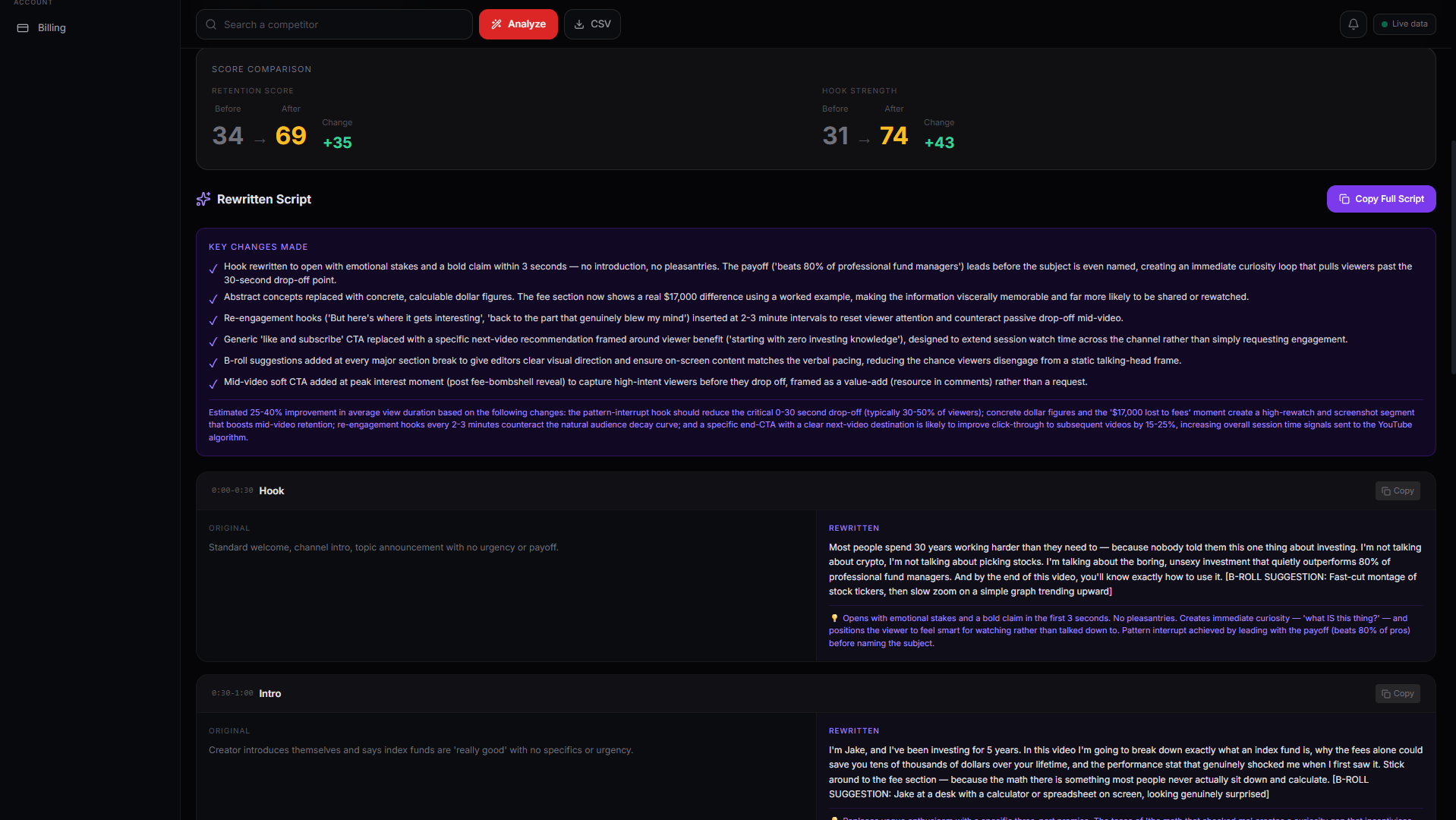Click the checkmark beside 'Generic like and subscribe'
Viewport: 1456px width, 820px height.
213,342
